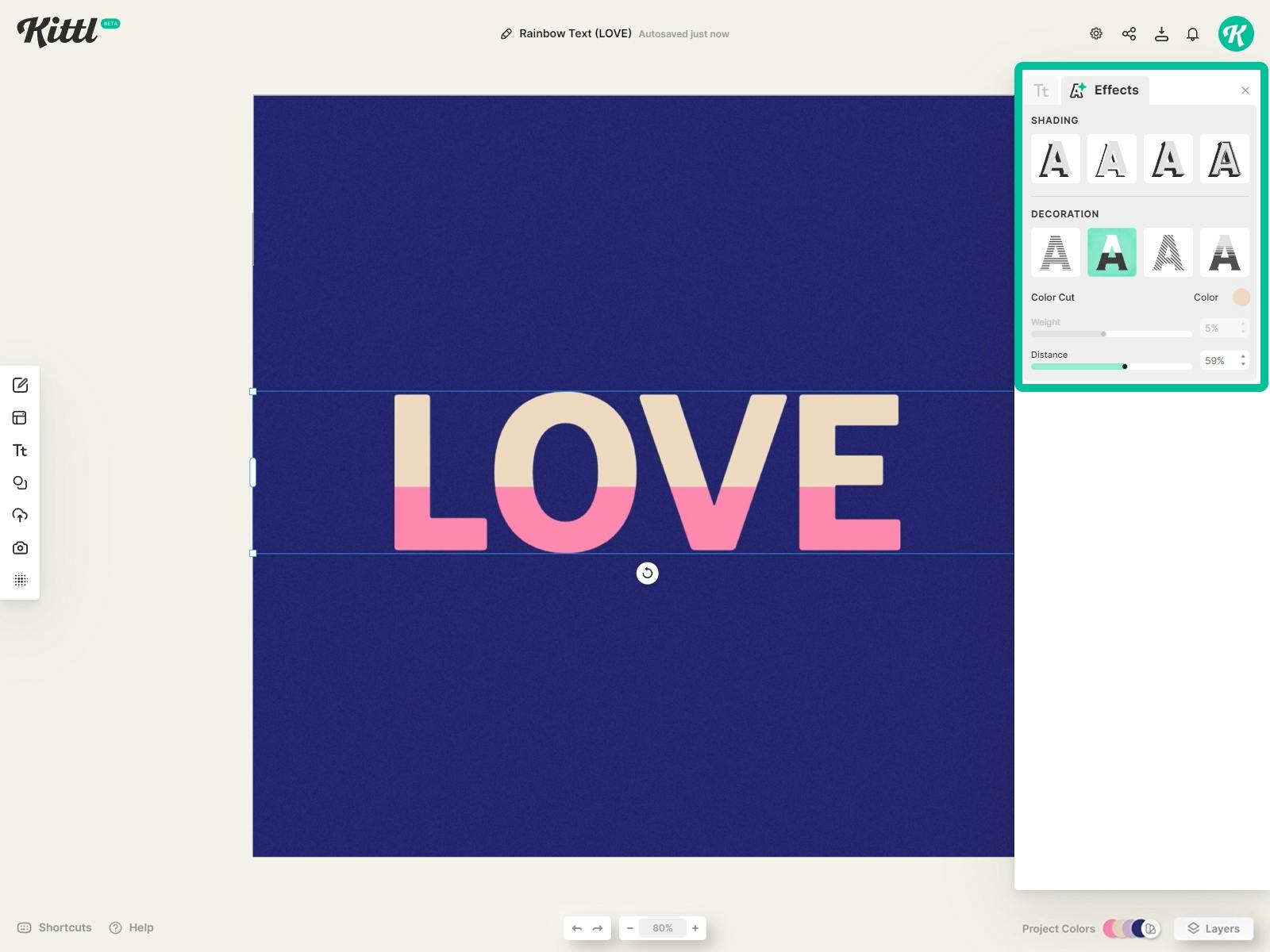This screenshot has width=1270, height=952.
Task: Click the Share icon in header
Action: pos(1129,33)
